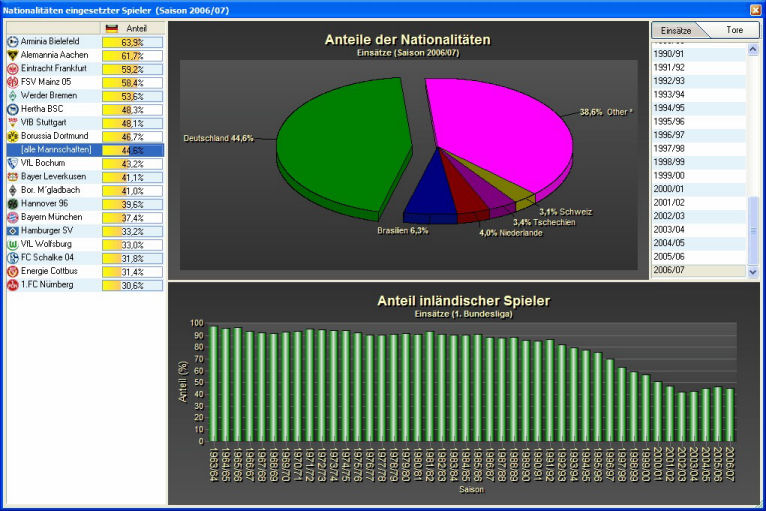Click the Bor. M'gladbach club crest icon
766x511 pixels.
(x=13, y=191)
